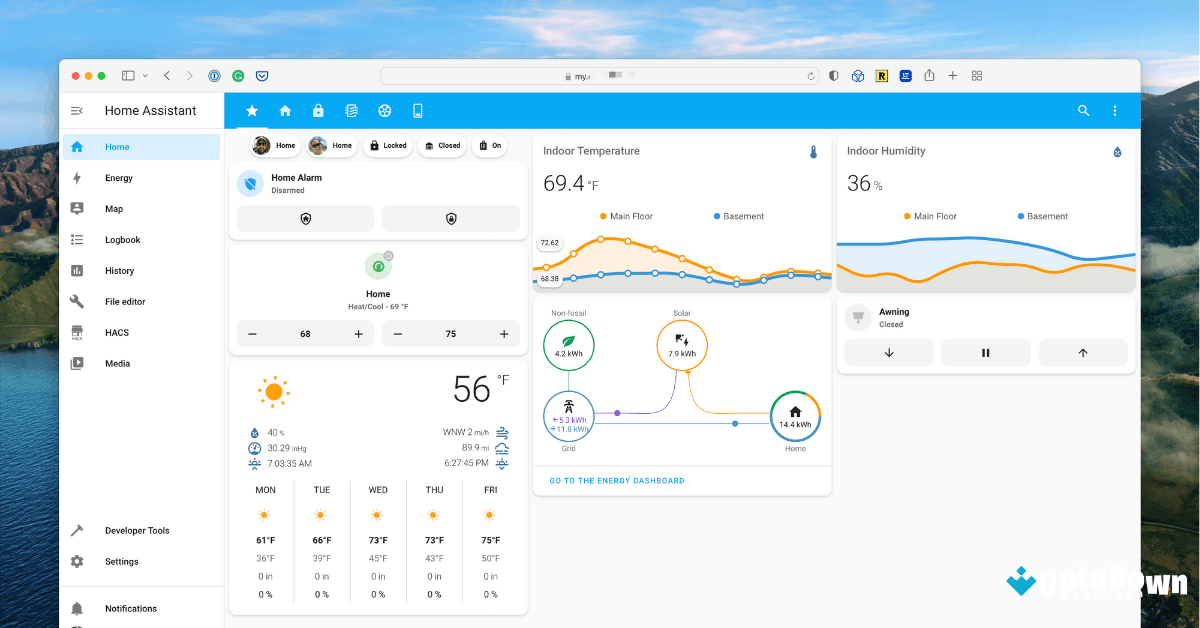Screen dimensions: 1200x628
Task: Increase heat setpoint above 68 degrees
Action: tap(358, 334)
